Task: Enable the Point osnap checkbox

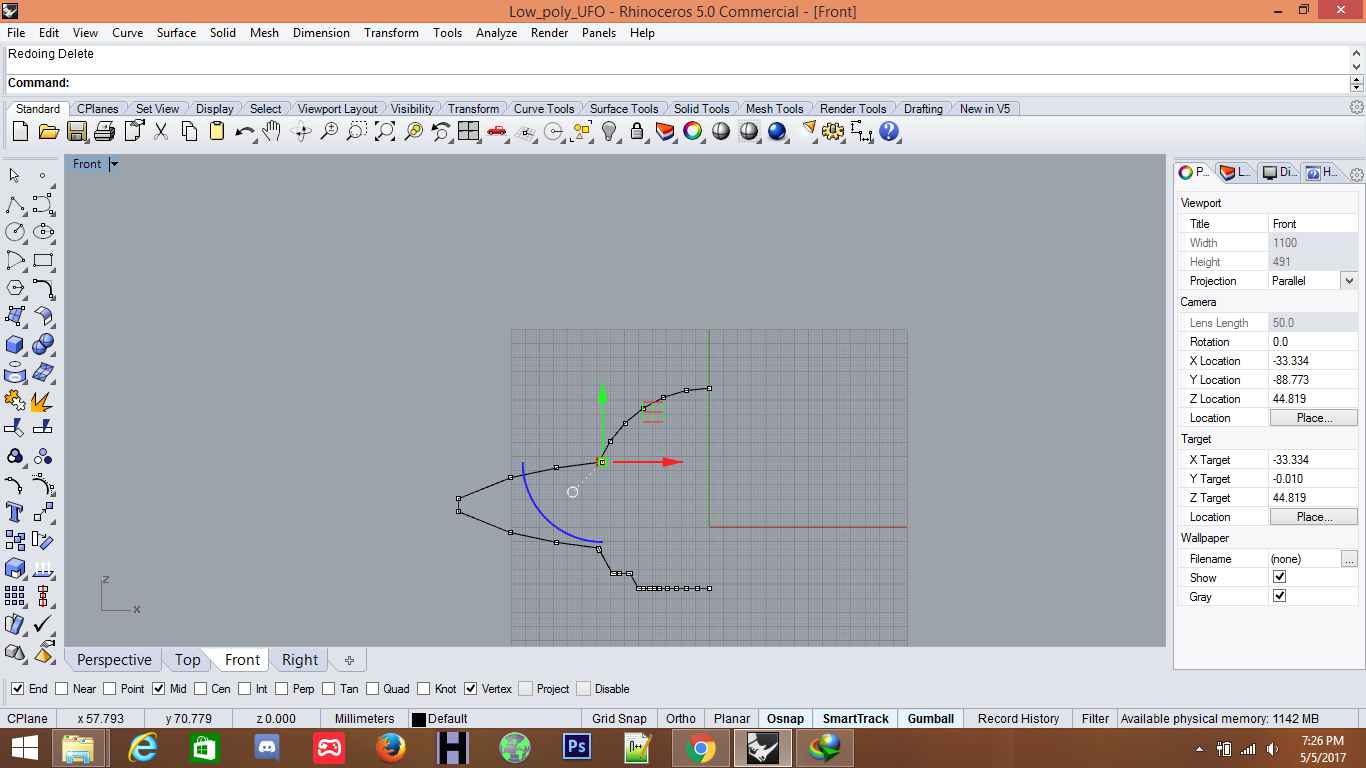Action: [110, 688]
